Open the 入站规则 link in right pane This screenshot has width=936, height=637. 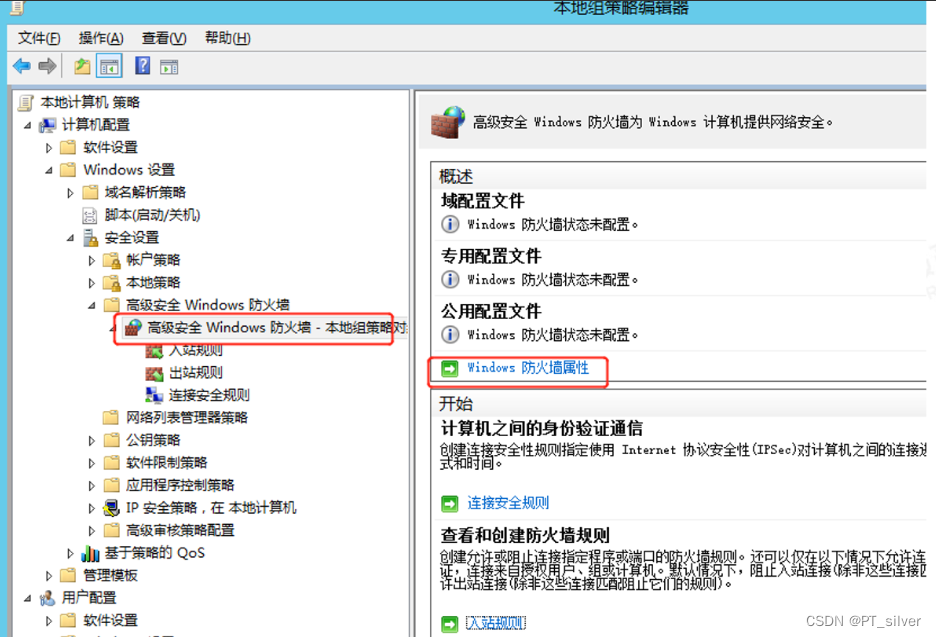(x=495, y=624)
